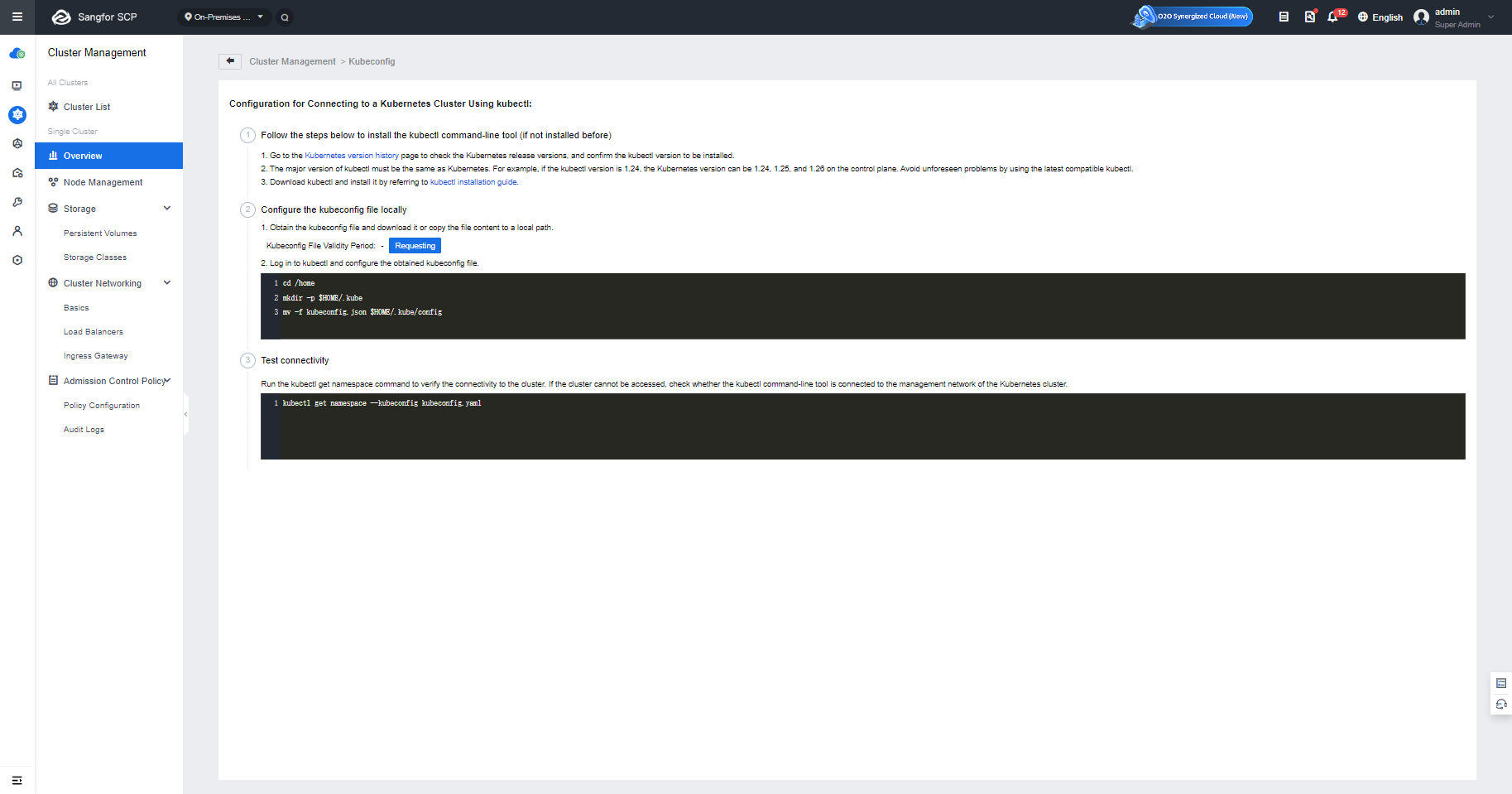1512x794 pixels.
Task: Click the Storage database stack icon
Action: [x=54, y=209]
